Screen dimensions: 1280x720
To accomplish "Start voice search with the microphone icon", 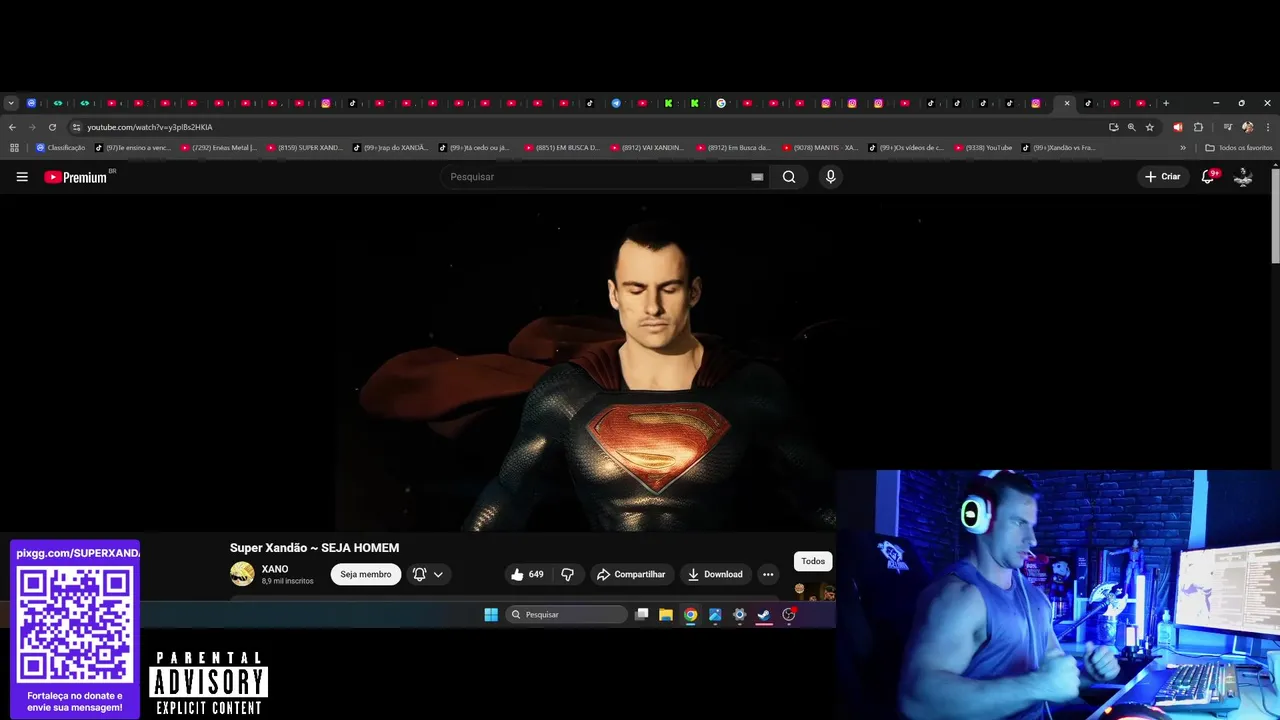I will tap(830, 177).
